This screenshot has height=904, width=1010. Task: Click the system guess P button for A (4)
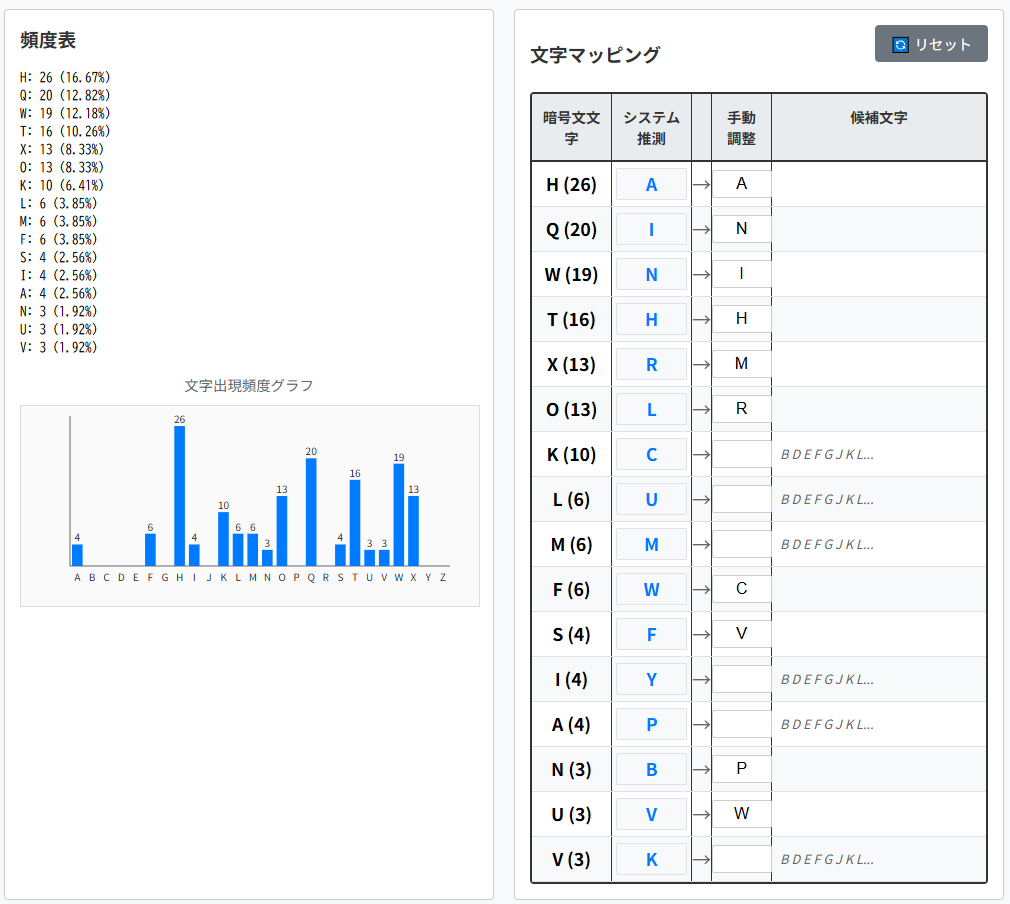[x=651, y=724]
